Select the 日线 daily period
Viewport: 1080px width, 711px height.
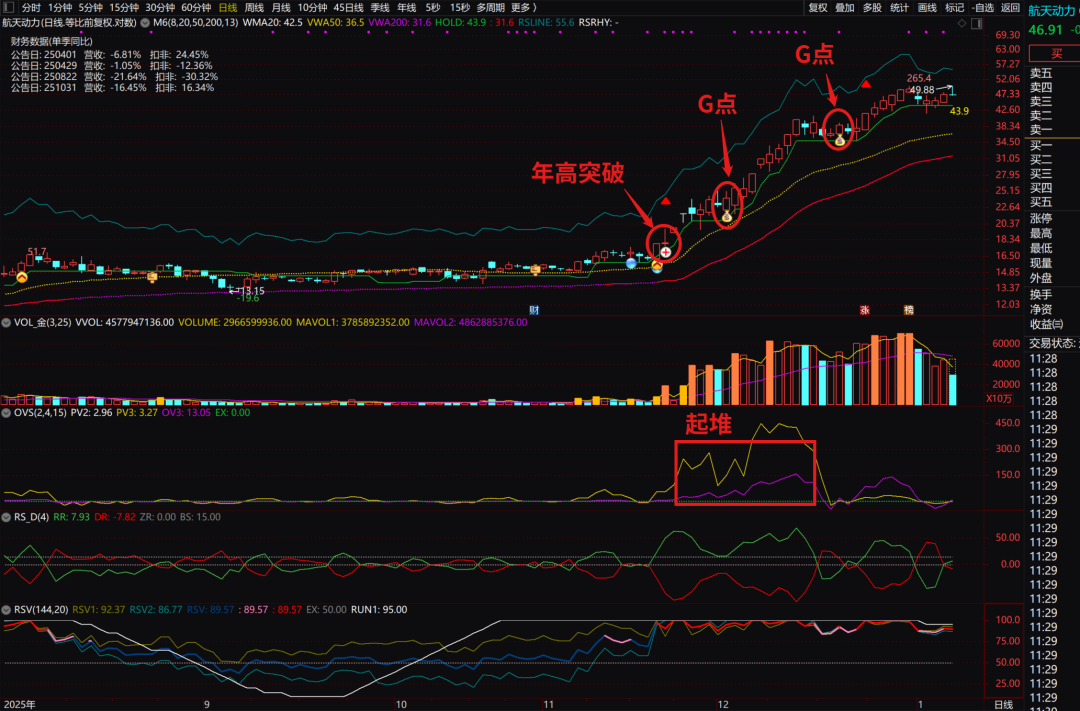click(x=227, y=8)
